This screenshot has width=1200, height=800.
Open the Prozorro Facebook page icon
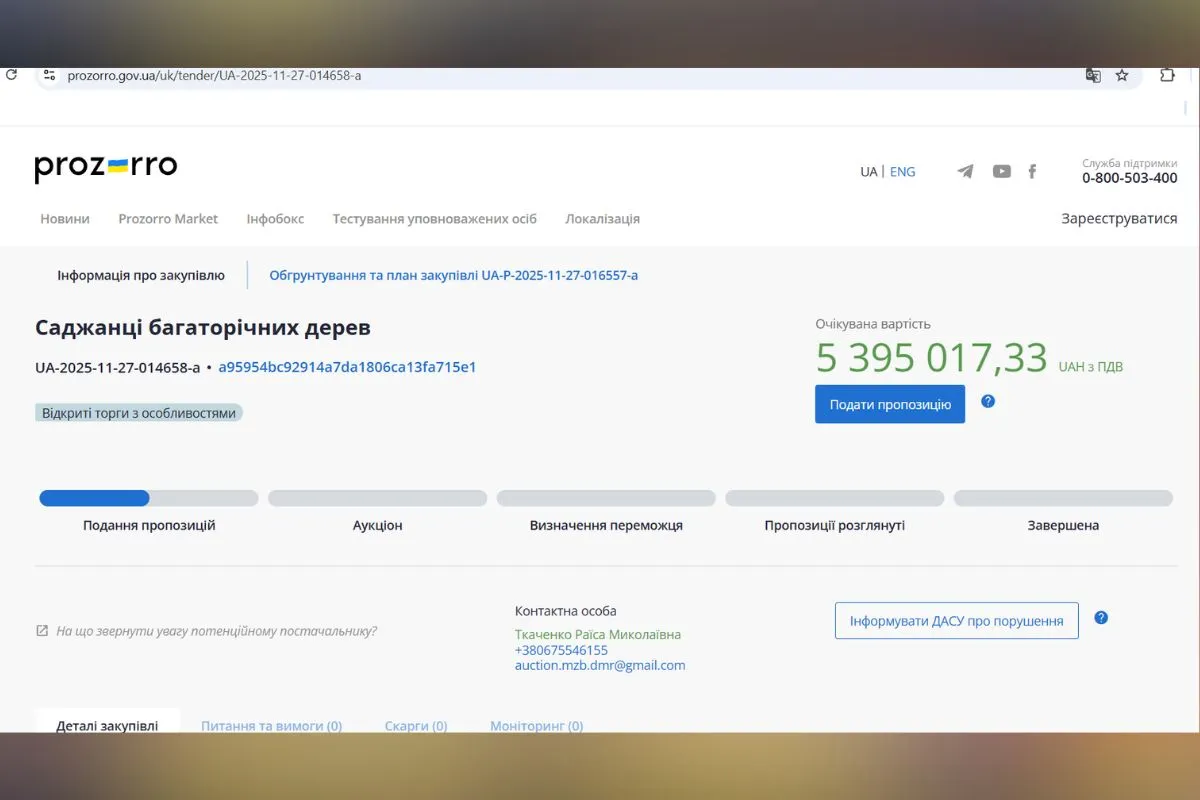[1032, 171]
